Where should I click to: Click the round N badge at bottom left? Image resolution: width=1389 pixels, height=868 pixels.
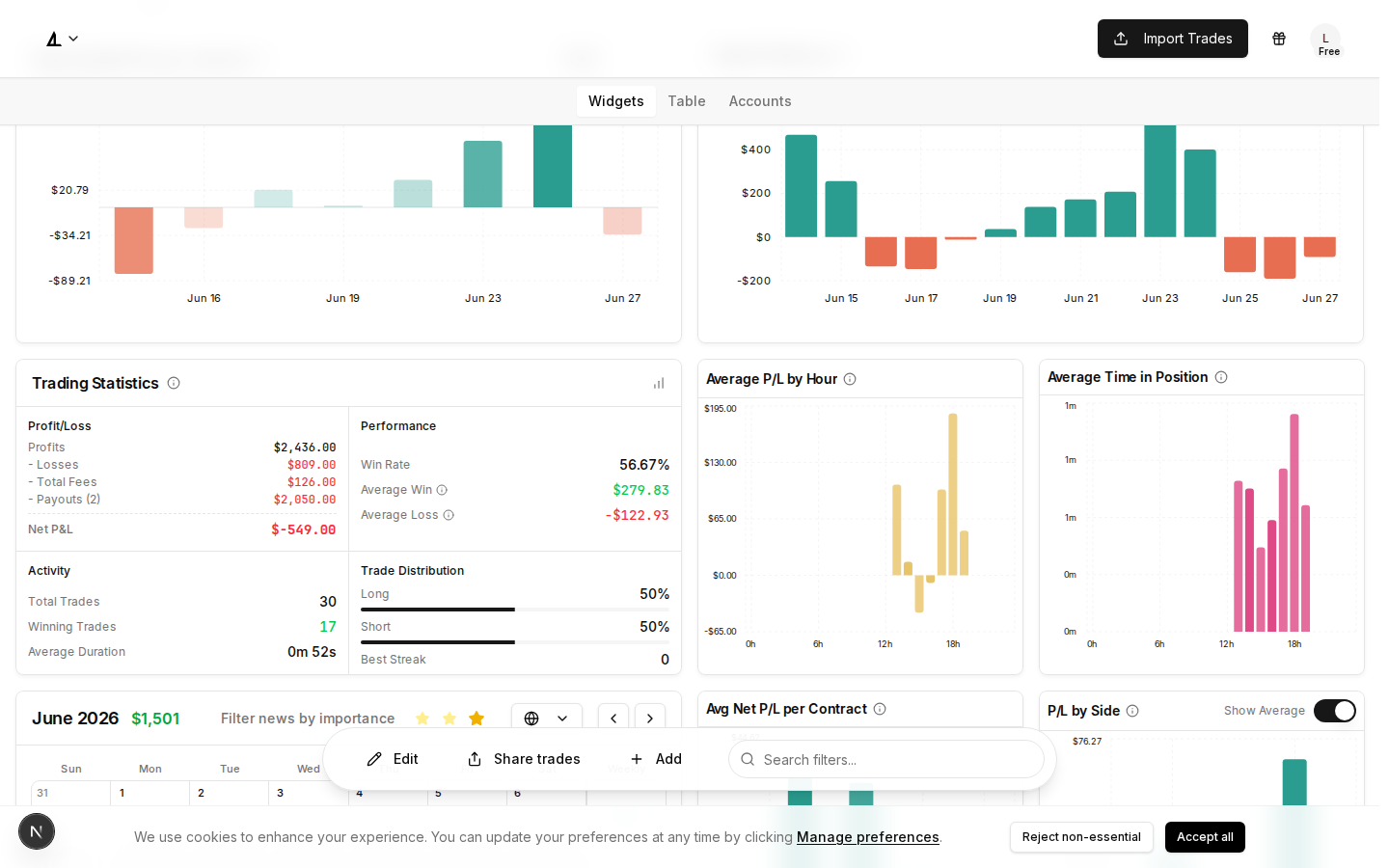pos(37,831)
